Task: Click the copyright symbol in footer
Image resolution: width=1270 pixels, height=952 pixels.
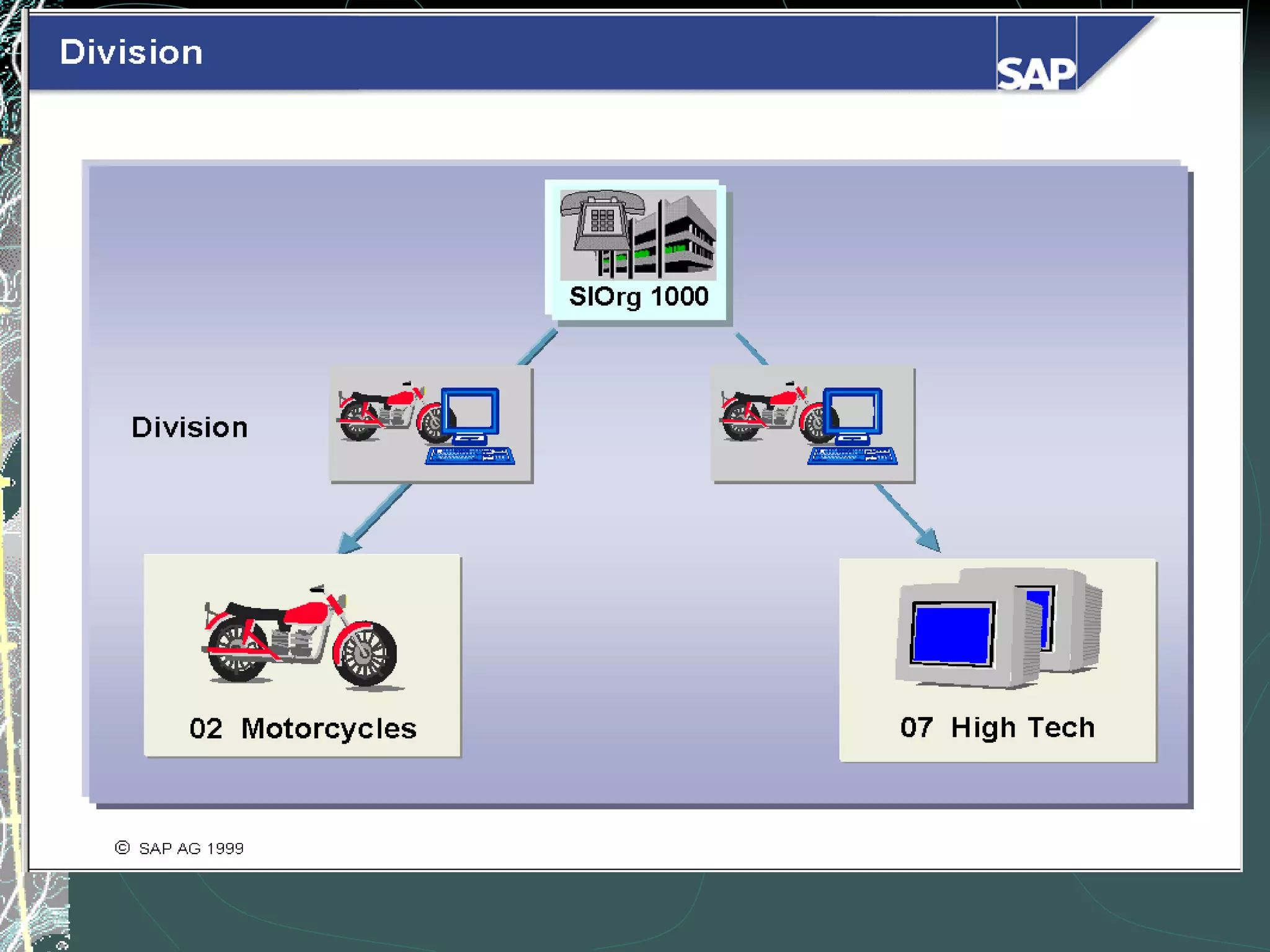Action: pyautogui.click(x=122, y=847)
